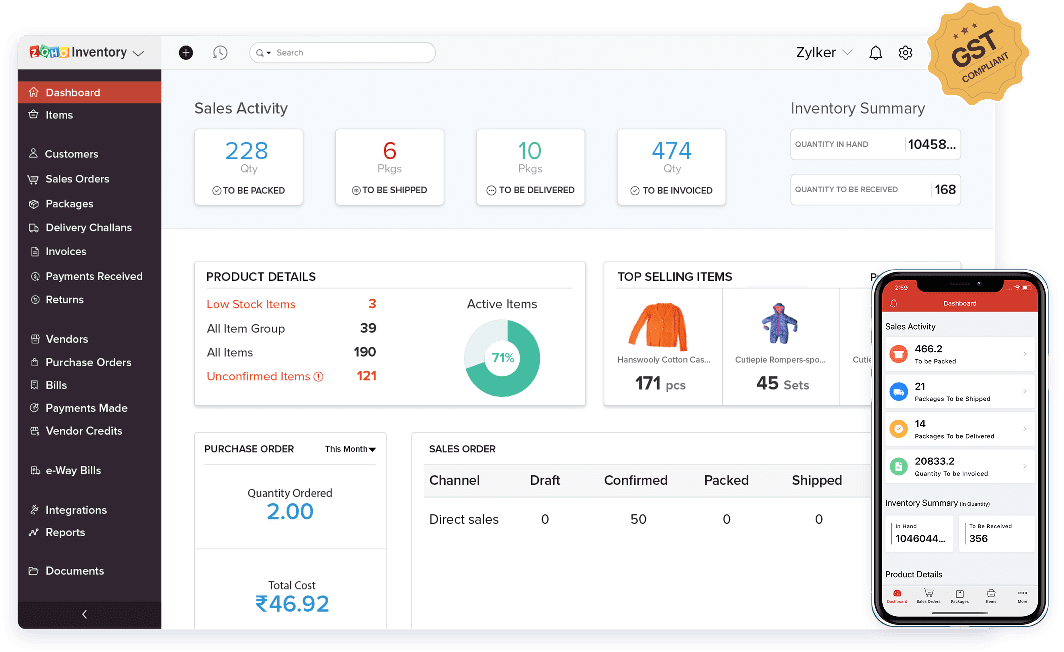The height and width of the screenshot is (652, 1064).
Task: Open the This Month filter on Purchase Order
Action: pos(349,449)
